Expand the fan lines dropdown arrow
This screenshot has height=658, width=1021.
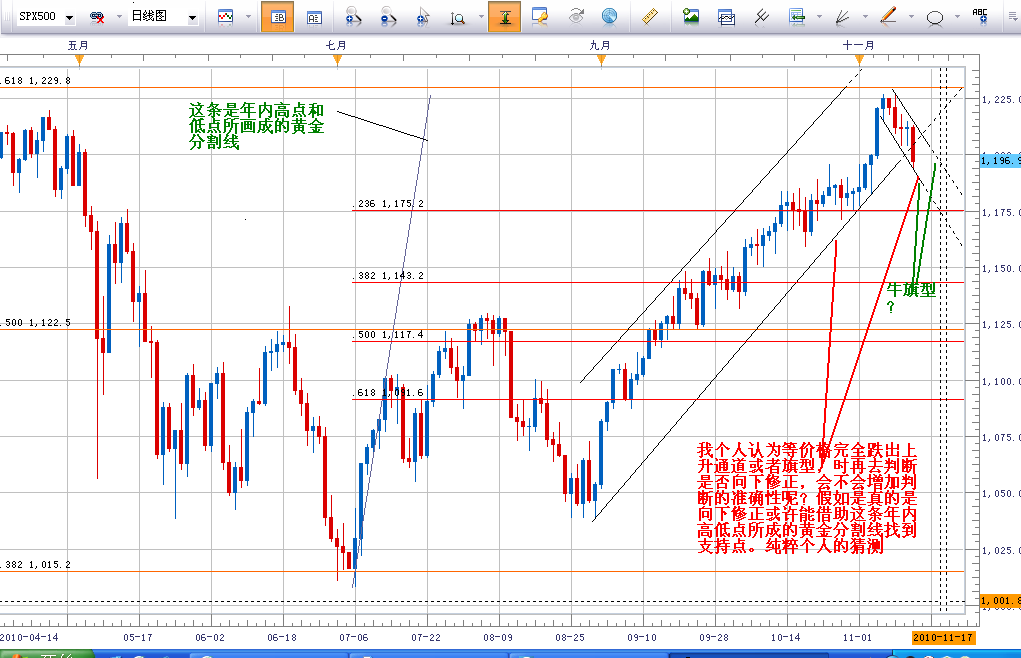coord(865,17)
